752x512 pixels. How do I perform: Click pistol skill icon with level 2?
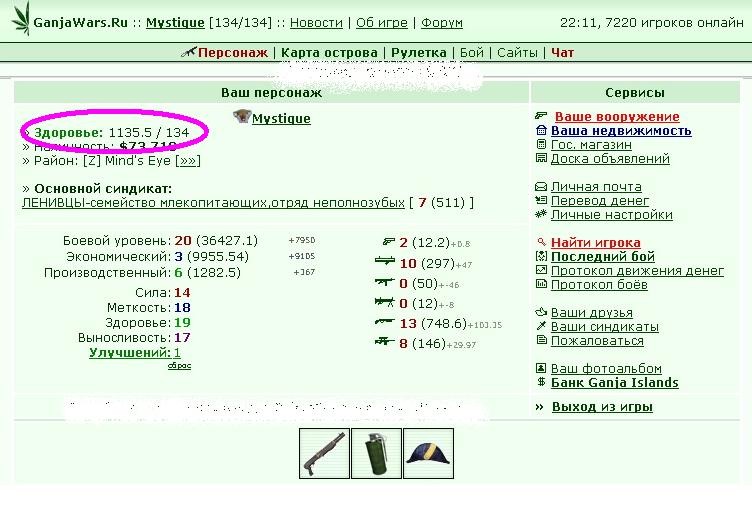click(388, 242)
